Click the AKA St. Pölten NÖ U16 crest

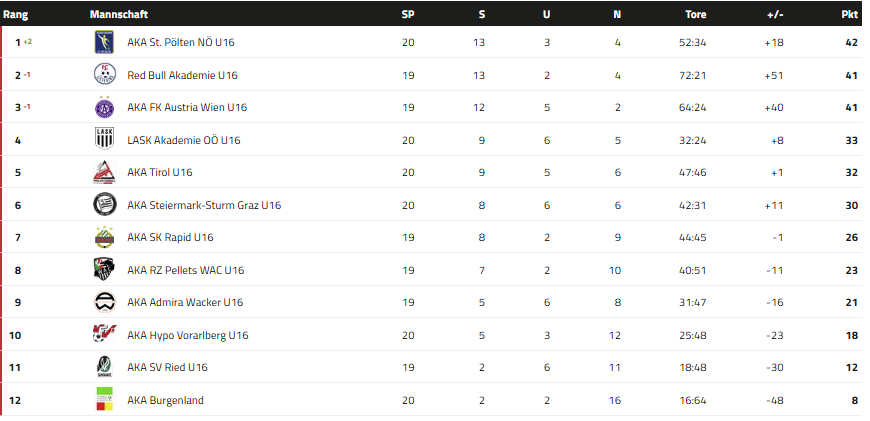pos(104,43)
